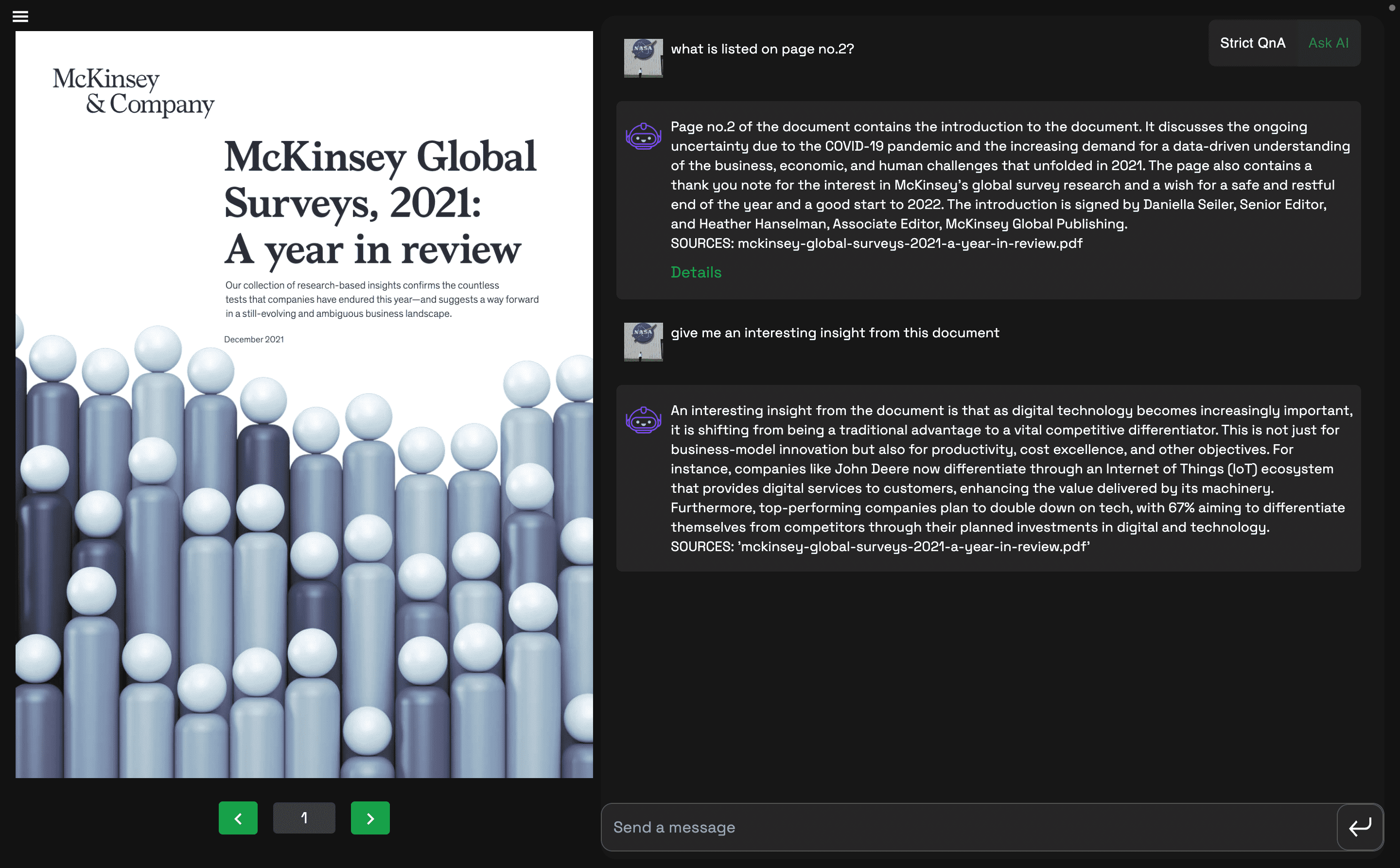Click the 'give me an interesting insight' message
Viewport: 1400px width, 868px height.
(x=834, y=333)
